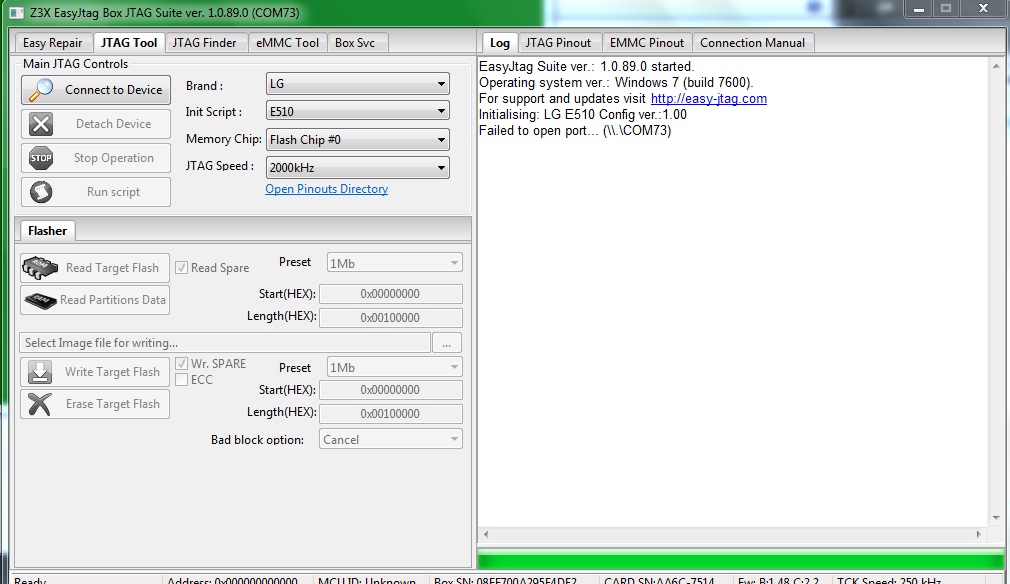This screenshot has height=584, width=1010.
Task: Select the Log tab
Action: coord(500,42)
